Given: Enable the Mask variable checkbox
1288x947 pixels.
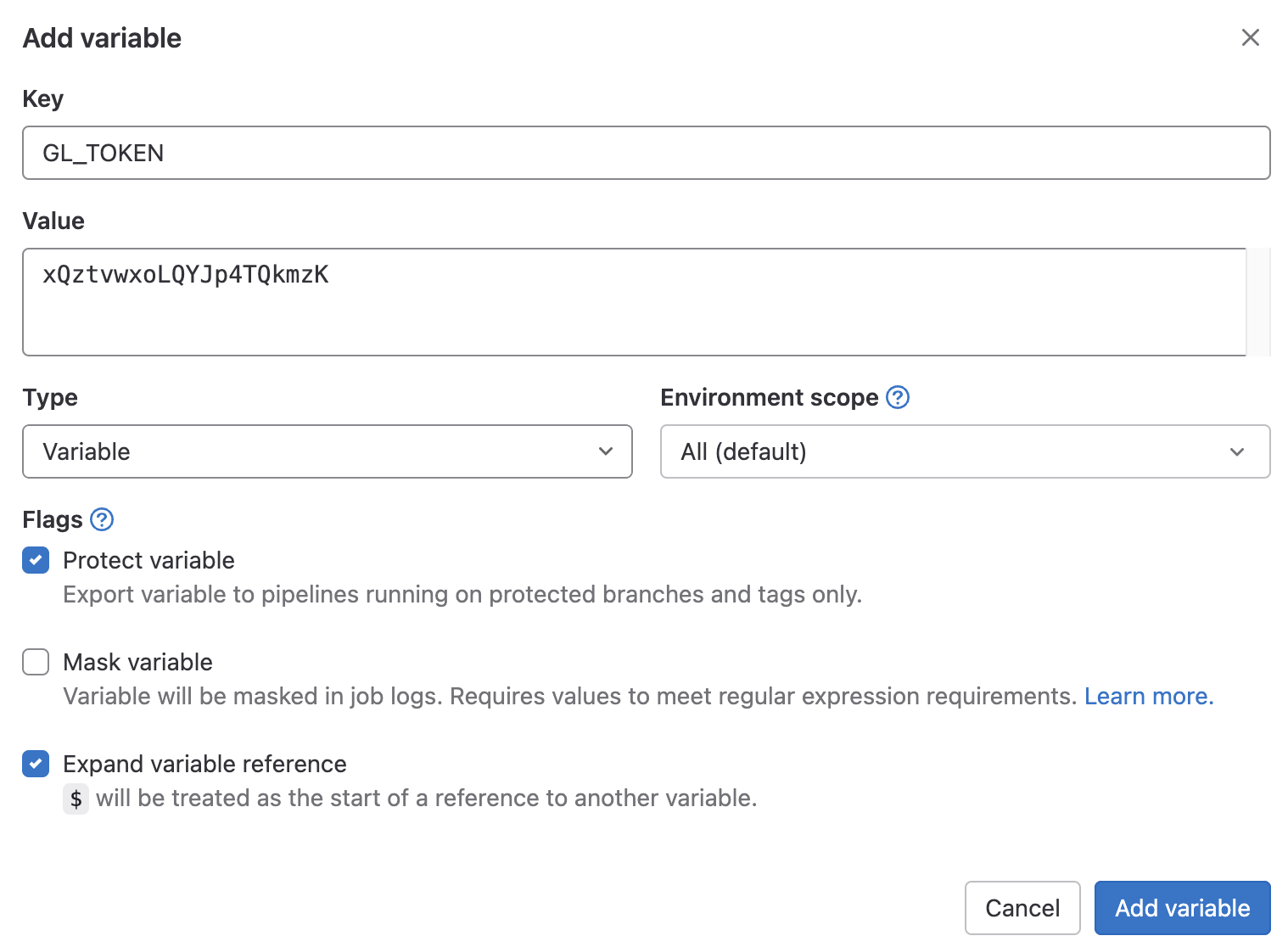Looking at the screenshot, I should pos(36,662).
